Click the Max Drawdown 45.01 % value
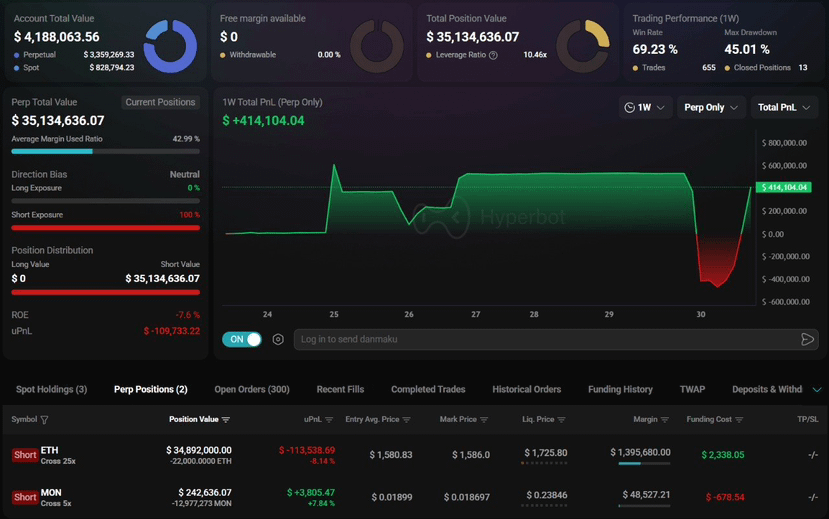Viewport: 829px width, 519px height. click(747, 50)
